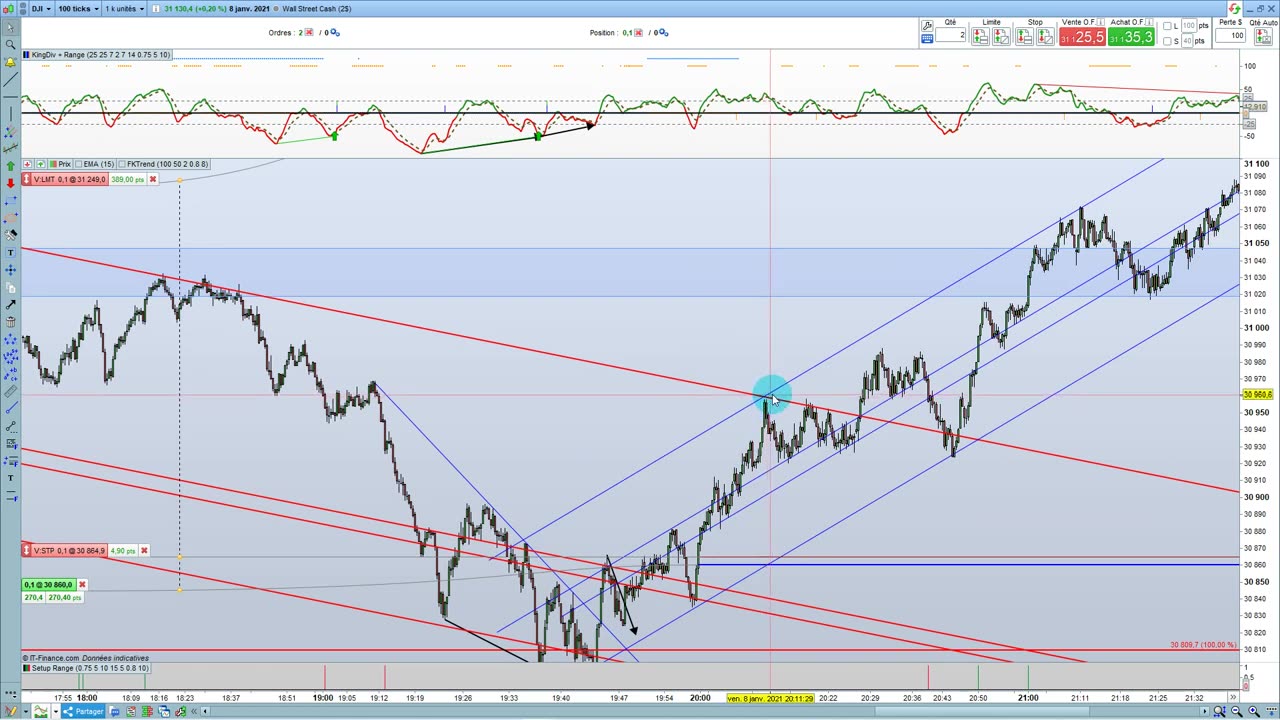The width and height of the screenshot is (1280, 720).
Task: Place first Stop order button
Action: pyautogui.click(x=1024, y=37)
